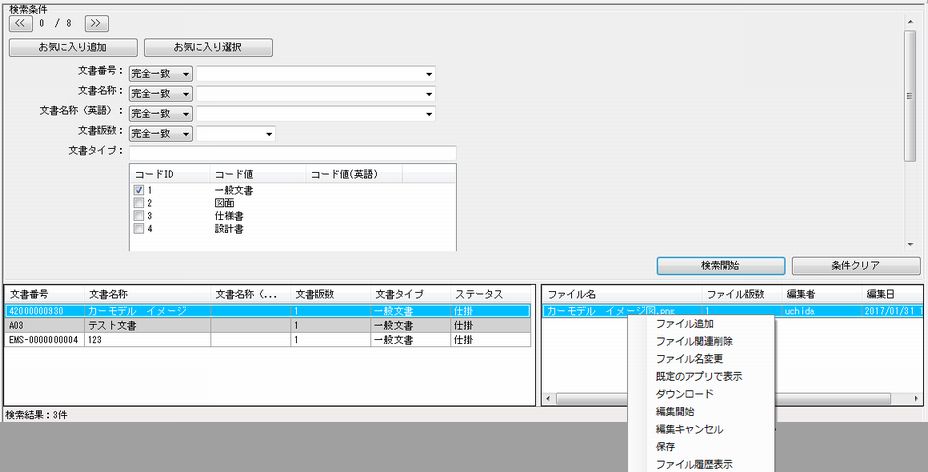Click the search conditions vertical scrollbar thumb
The height and width of the screenshot is (472, 928).
tap(910, 96)
